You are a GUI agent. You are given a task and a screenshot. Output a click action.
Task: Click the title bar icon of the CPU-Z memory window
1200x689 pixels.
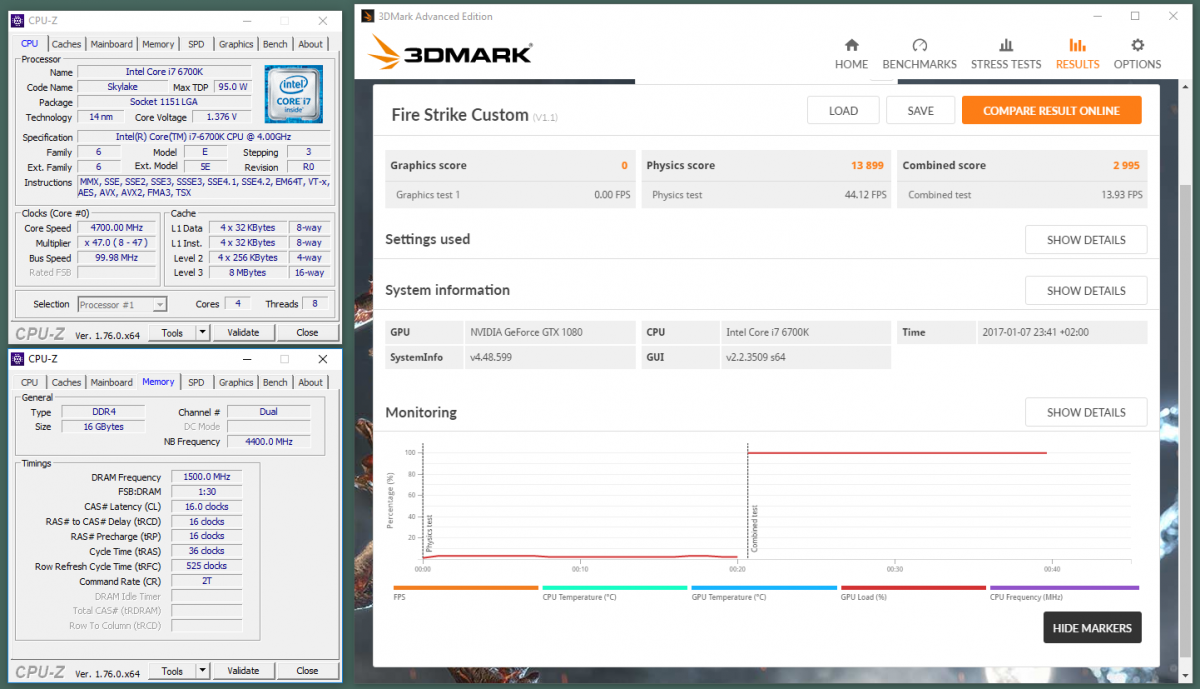pos(17,358)
